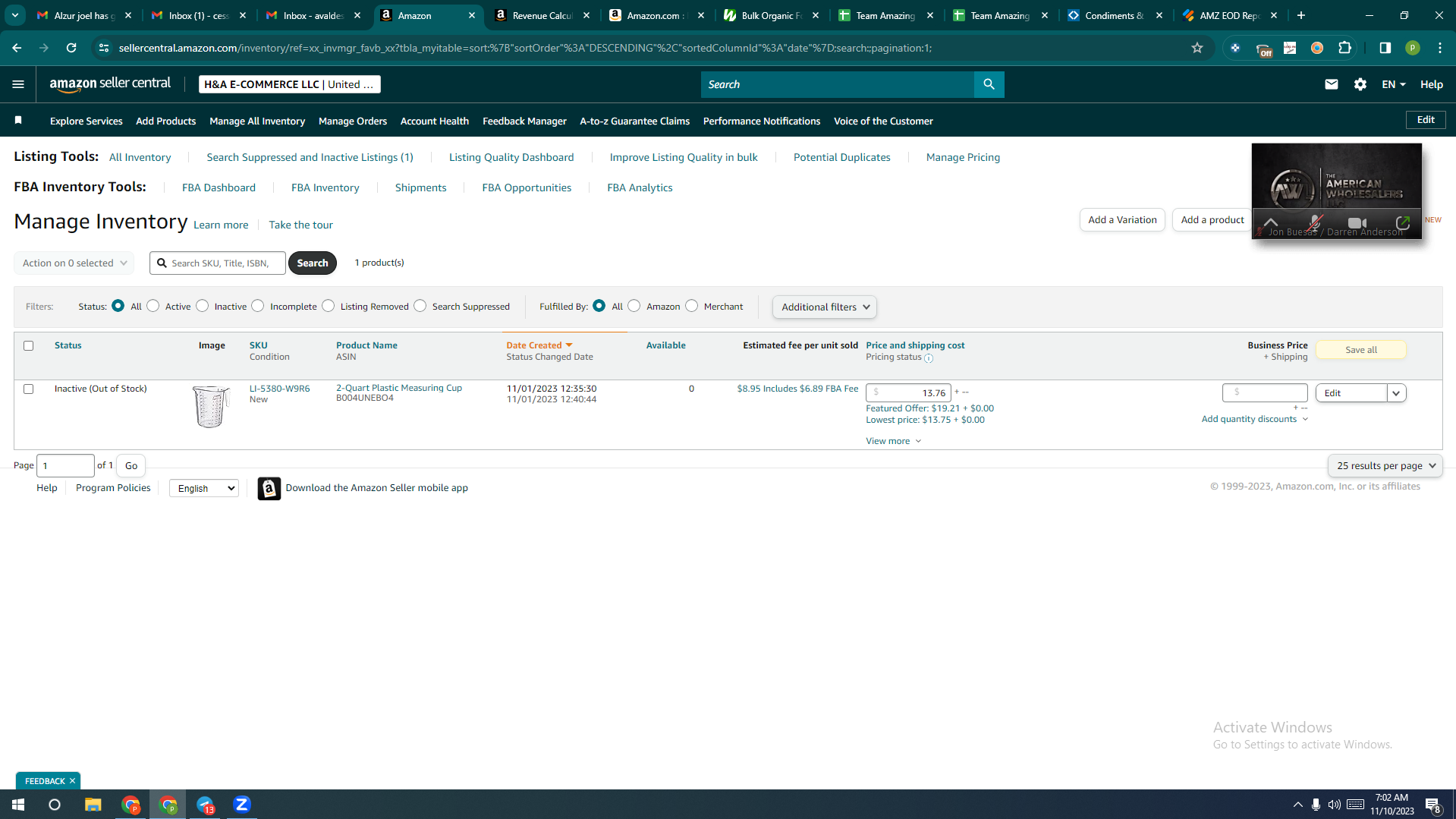Click the bookmark flag icon in nav bar

click(18, 121)
